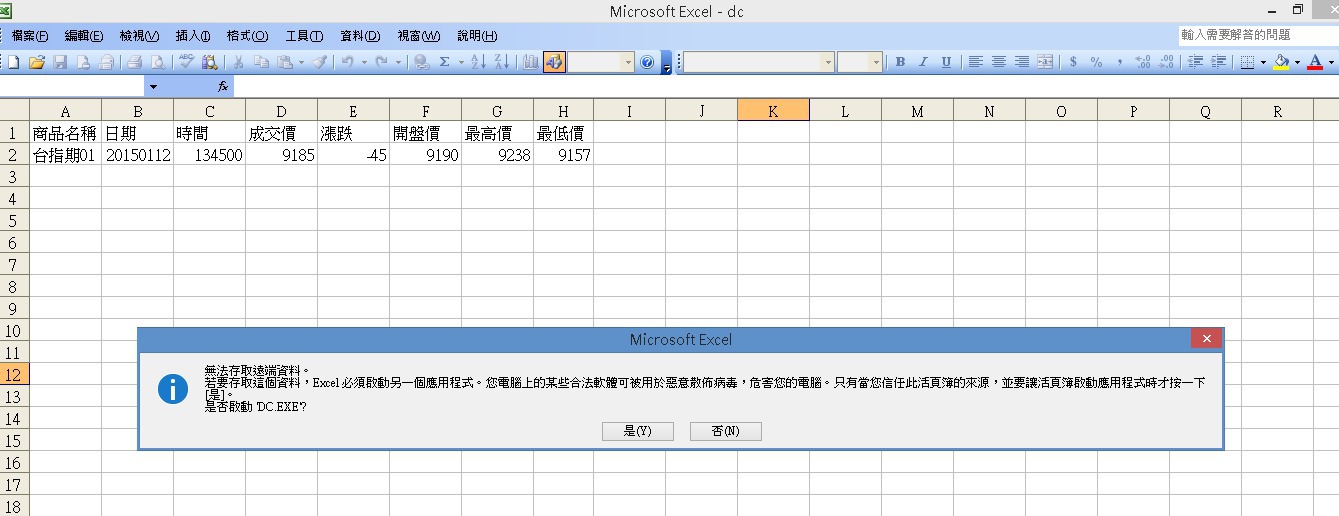Click the Undo arrow icon
The image size is (1339, 516).
point(347,62)
